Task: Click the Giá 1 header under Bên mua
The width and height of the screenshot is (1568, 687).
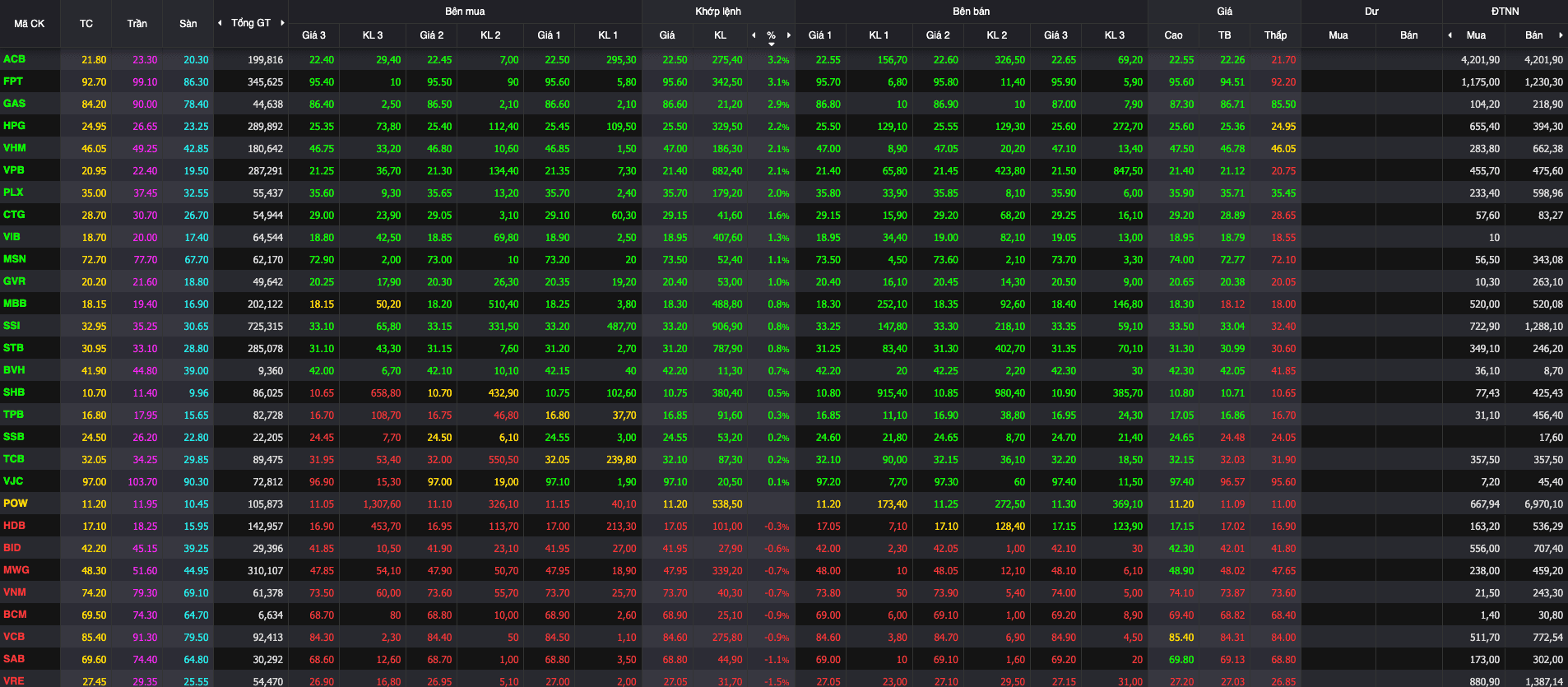Action: coord(549,35)
